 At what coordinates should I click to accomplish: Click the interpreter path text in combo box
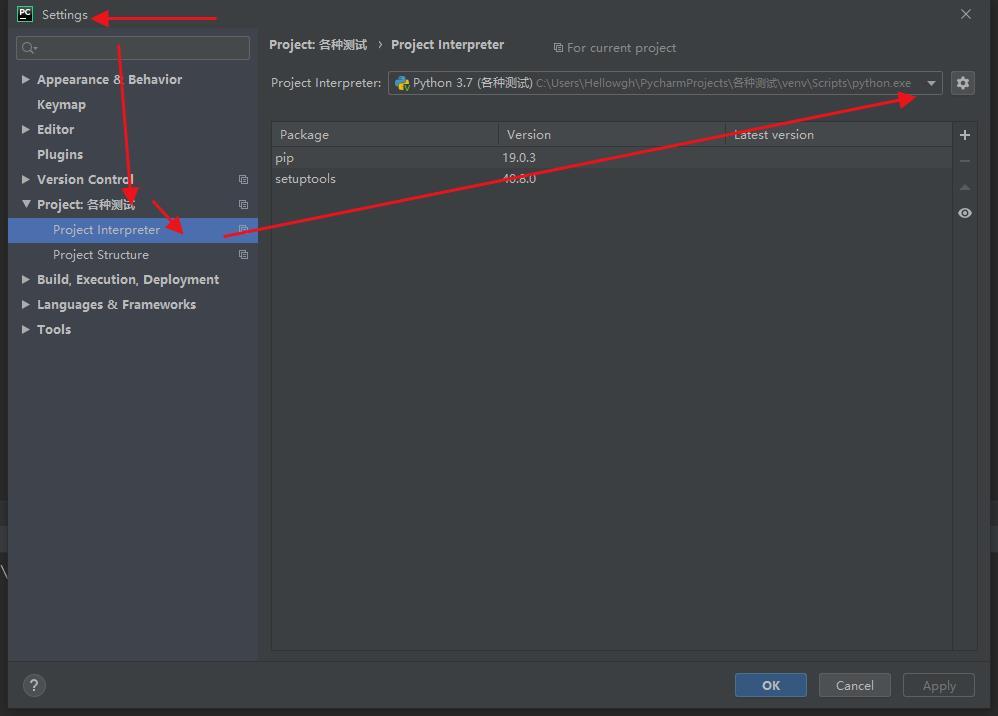click(x=723, y=83)
